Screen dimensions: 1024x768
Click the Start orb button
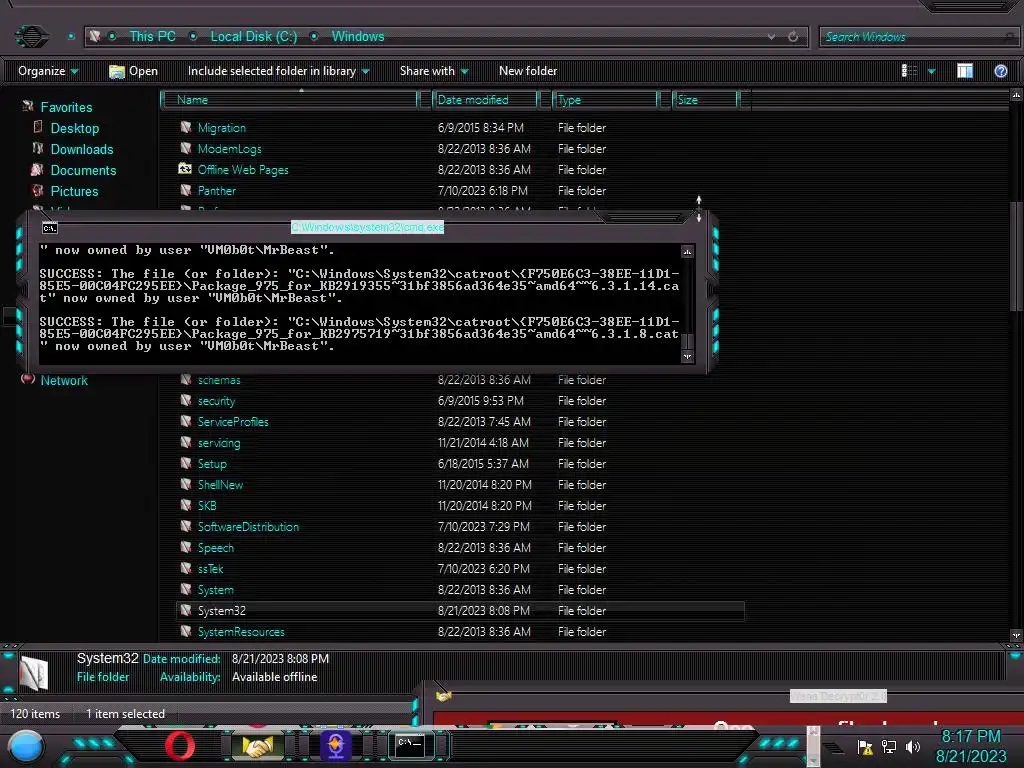26,746
